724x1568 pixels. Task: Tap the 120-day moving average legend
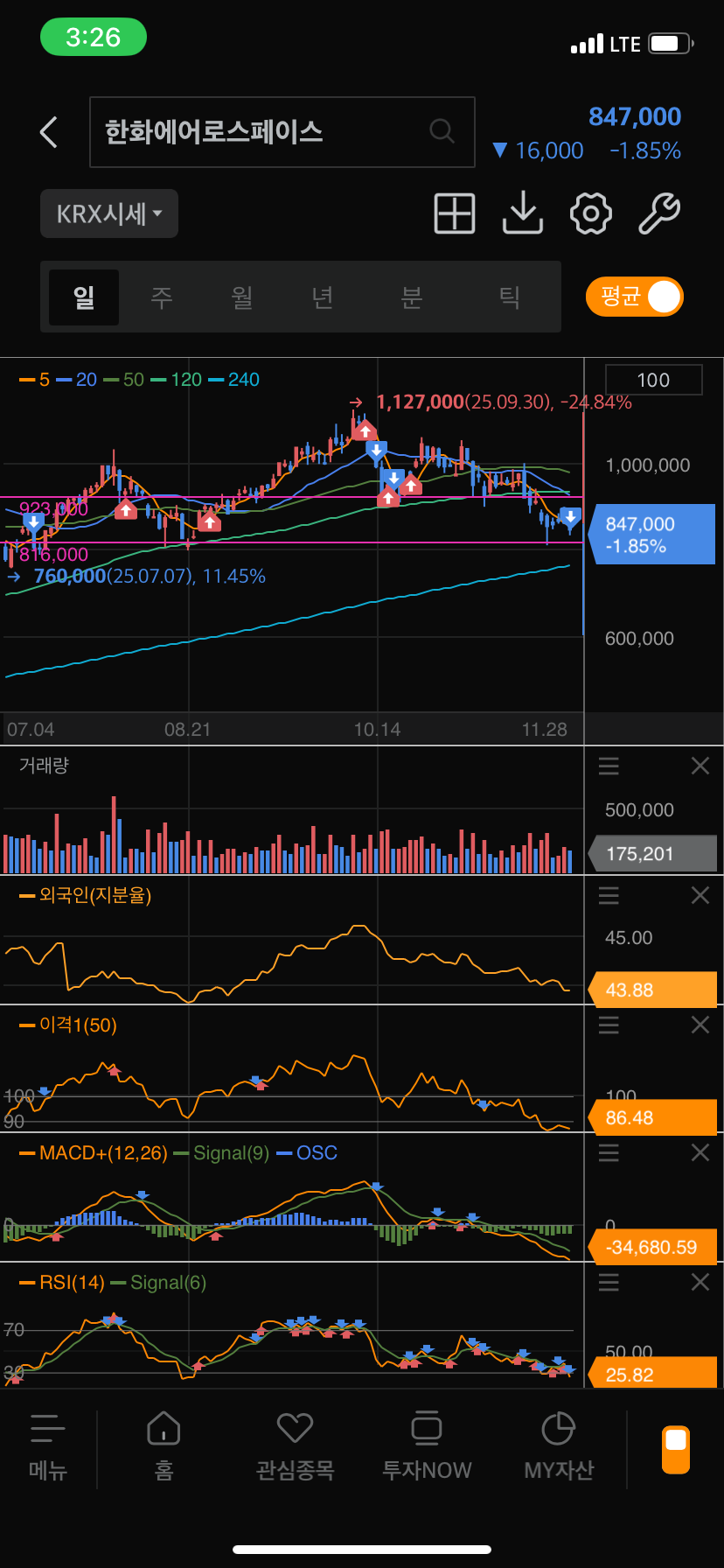click(177, 380)
